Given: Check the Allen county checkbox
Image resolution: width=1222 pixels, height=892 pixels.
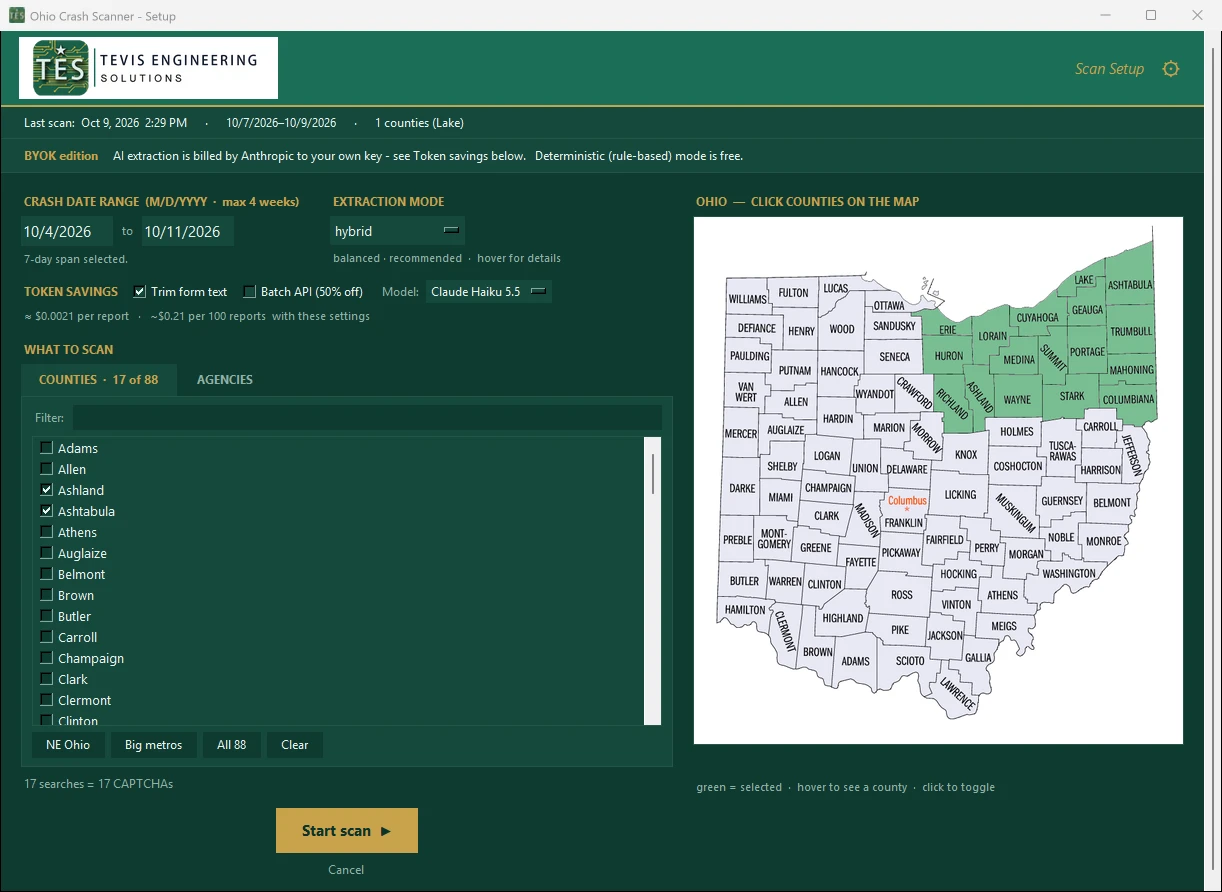Looking at the screenshot, I should (46, 469).
